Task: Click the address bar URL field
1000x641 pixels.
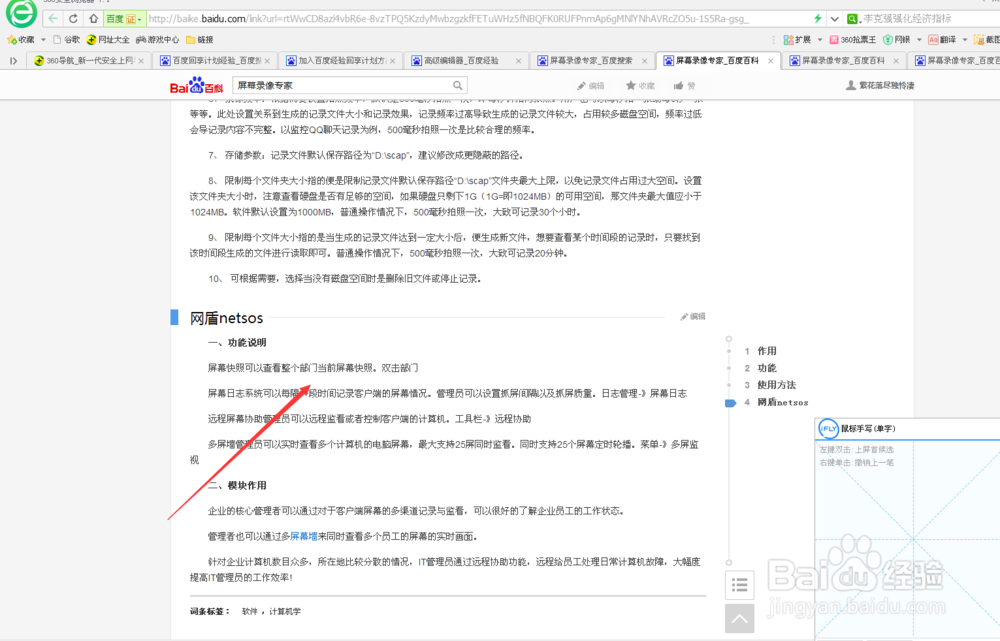Action: [x=478, y=18]
